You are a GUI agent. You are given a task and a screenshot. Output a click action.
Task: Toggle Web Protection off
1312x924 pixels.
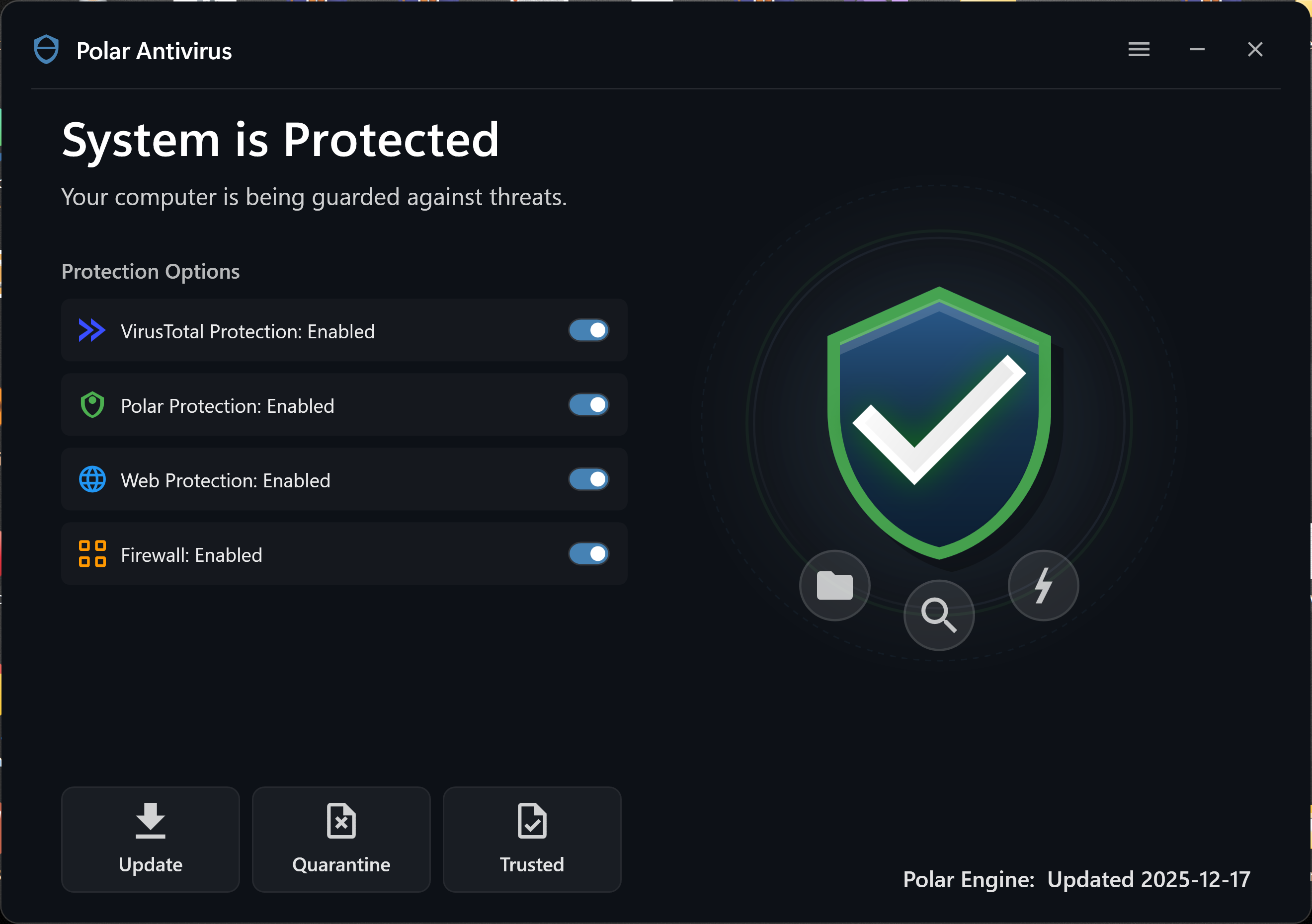588,480
